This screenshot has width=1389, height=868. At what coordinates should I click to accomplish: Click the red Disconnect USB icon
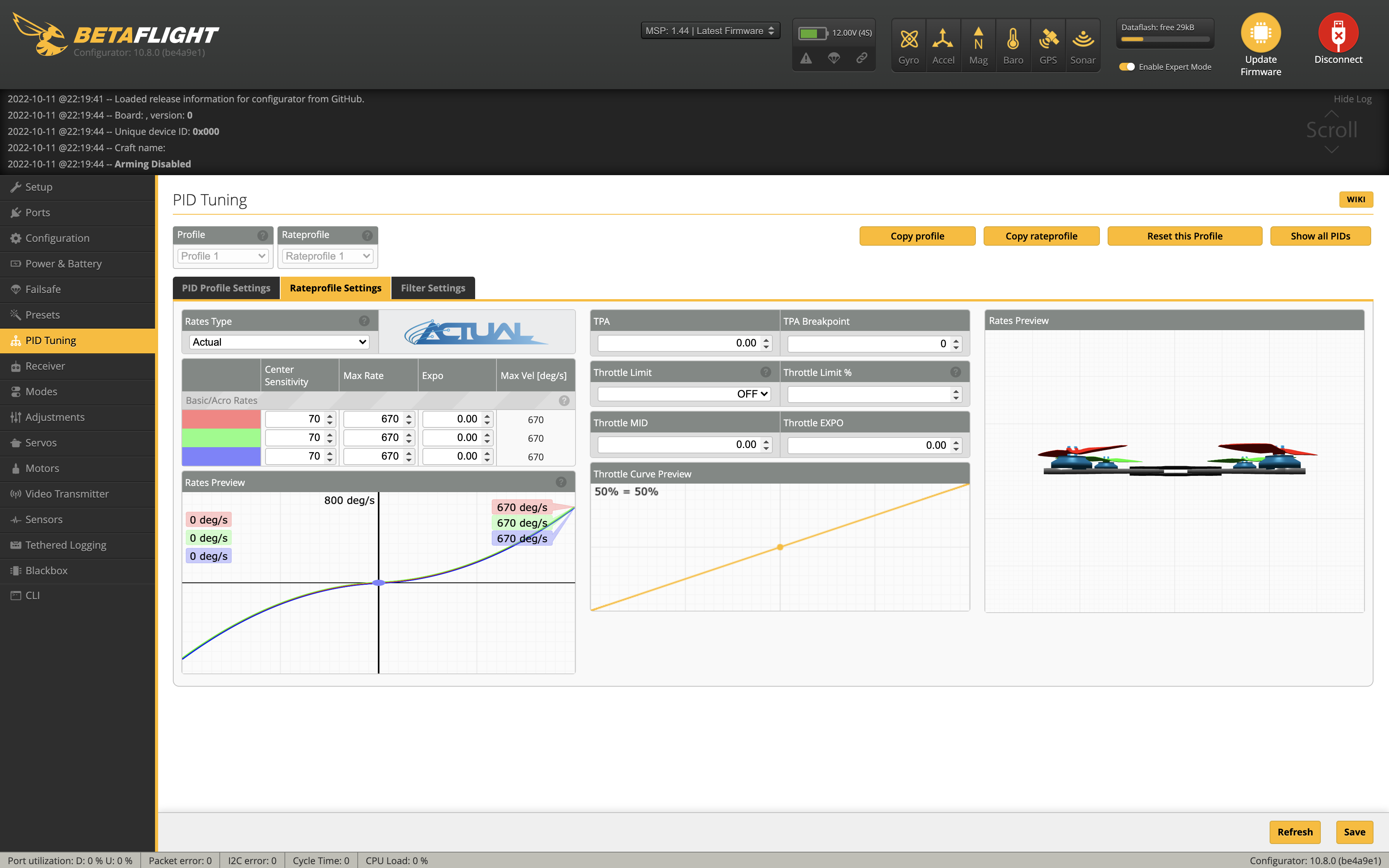1338,33
